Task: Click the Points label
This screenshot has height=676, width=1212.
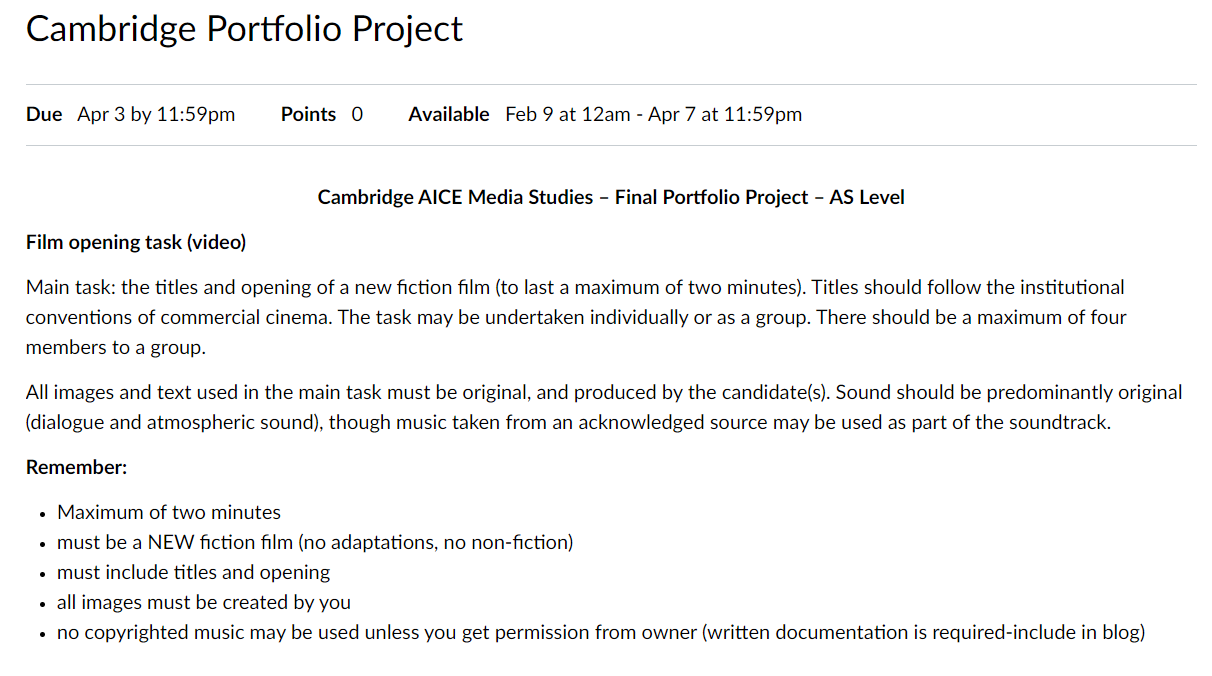Action: point(308,114)
